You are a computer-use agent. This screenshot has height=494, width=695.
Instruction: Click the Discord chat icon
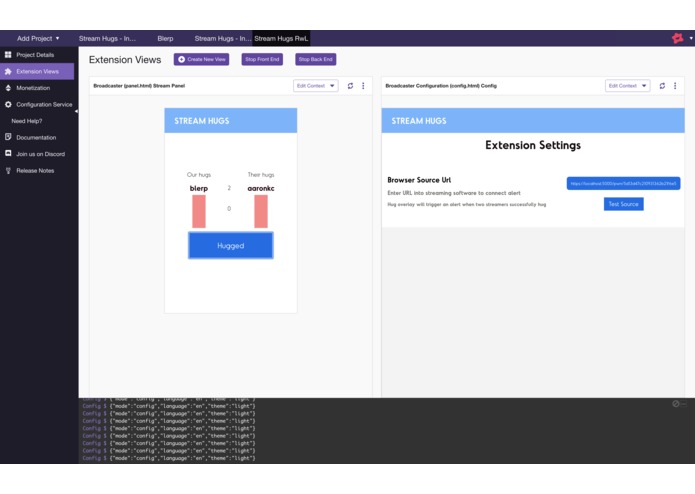click(8, 153)
